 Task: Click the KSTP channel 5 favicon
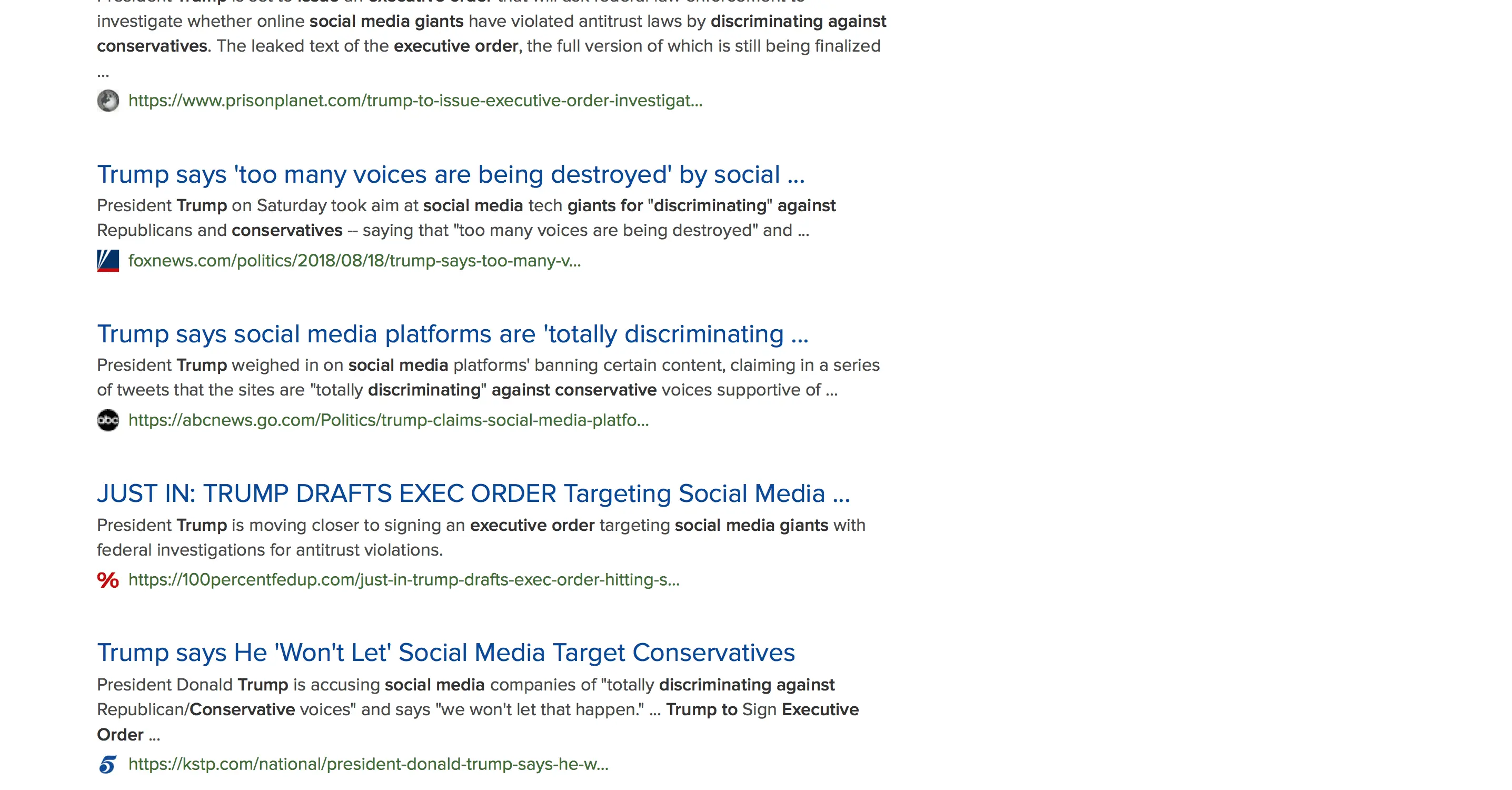(x=108, y=764)
